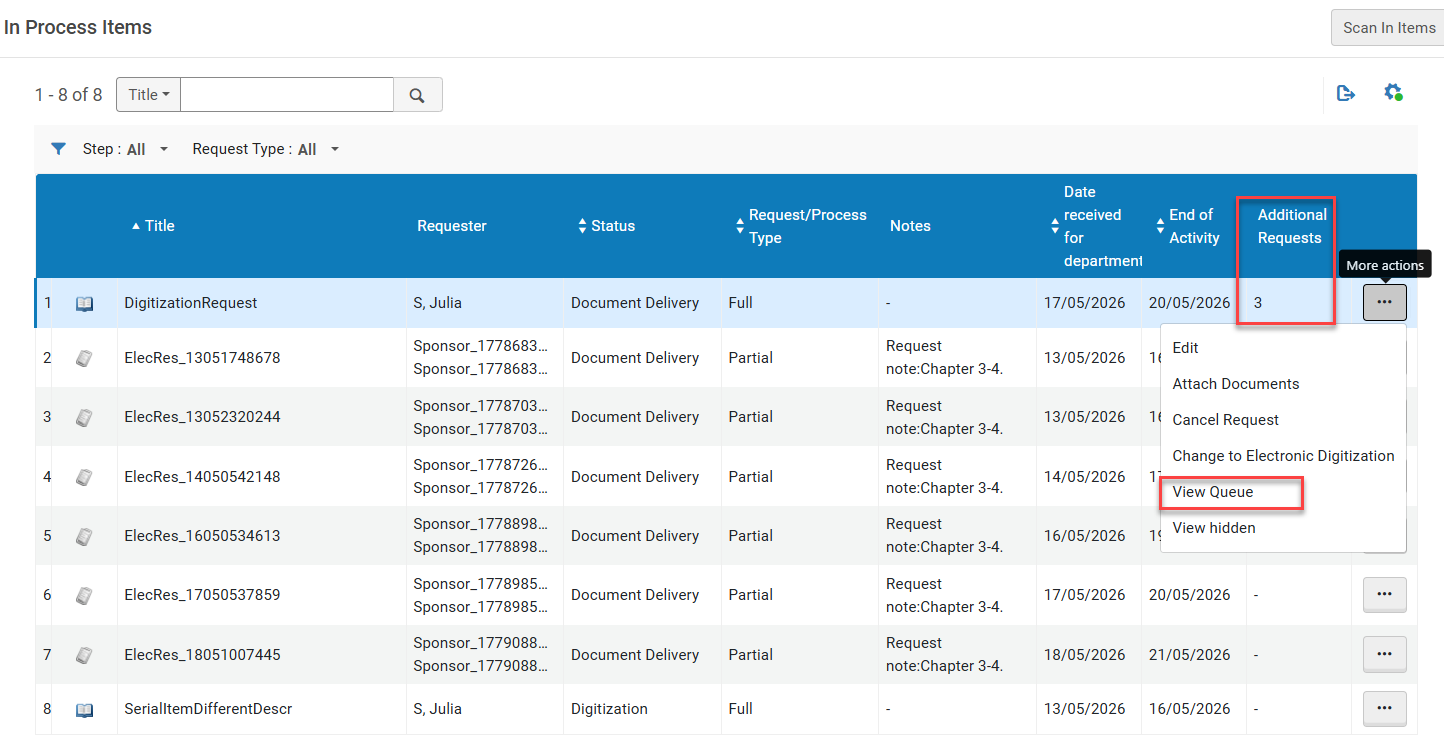Click requester S, Julia in DigitizationRequest row

438,303
